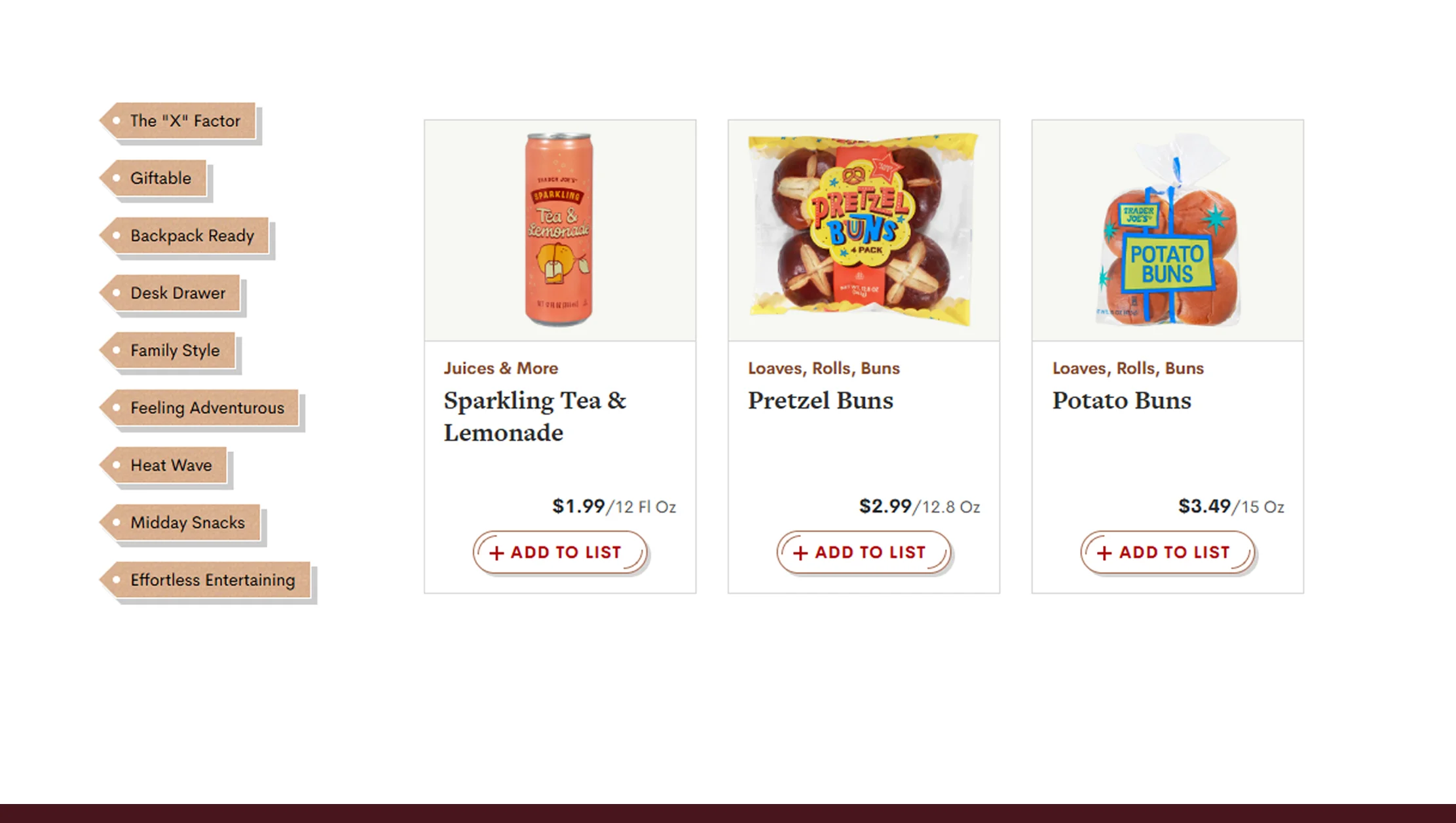Click the Pretzel Buns product title
Viewport: 1456px width, 823px height.
[820, 401]
